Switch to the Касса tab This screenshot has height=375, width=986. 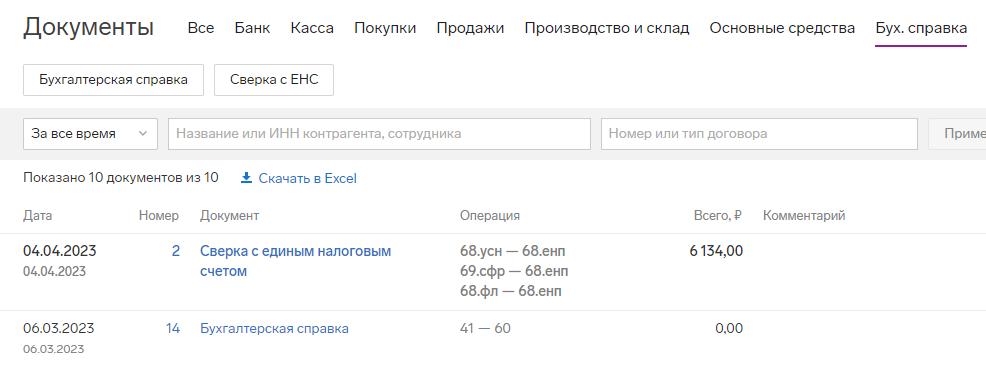pos(312,28)
